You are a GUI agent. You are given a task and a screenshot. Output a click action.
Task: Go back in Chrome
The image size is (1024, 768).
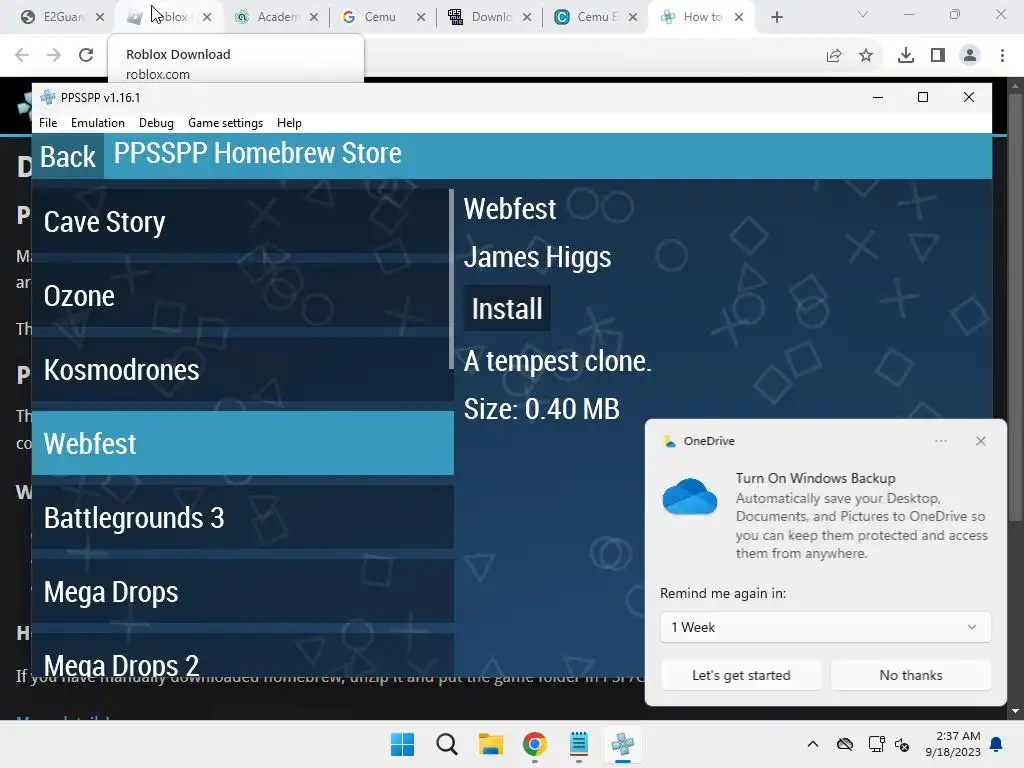(22, 55)
